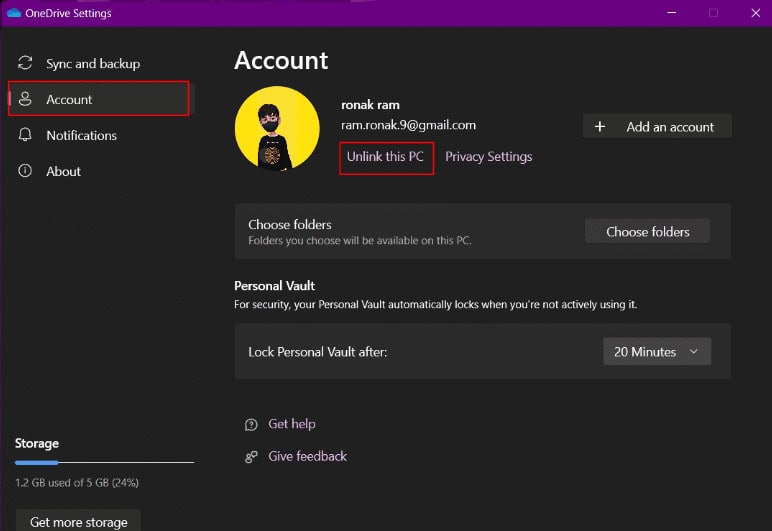Click the storage usage progress bar
Viewport: 772px width, 531px height.
[104, 462]
